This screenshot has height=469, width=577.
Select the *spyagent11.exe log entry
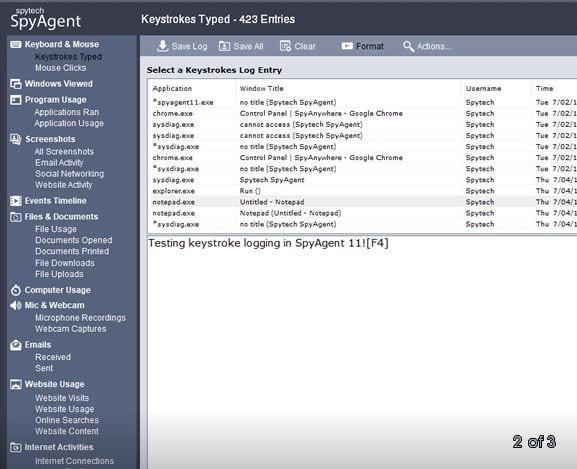pos(362,102)
